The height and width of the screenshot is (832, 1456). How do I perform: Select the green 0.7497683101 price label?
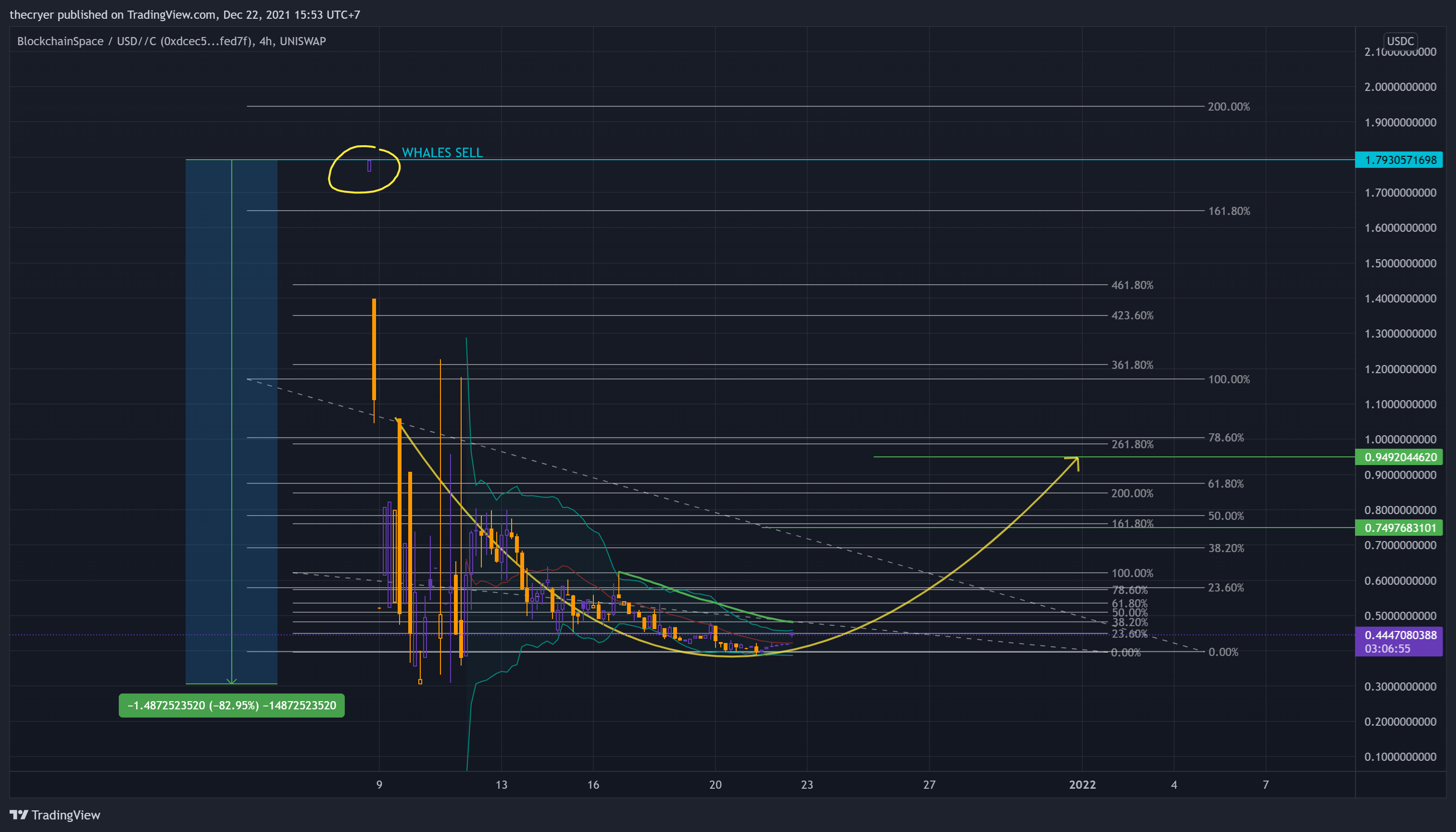click(x=1398, y=528)
